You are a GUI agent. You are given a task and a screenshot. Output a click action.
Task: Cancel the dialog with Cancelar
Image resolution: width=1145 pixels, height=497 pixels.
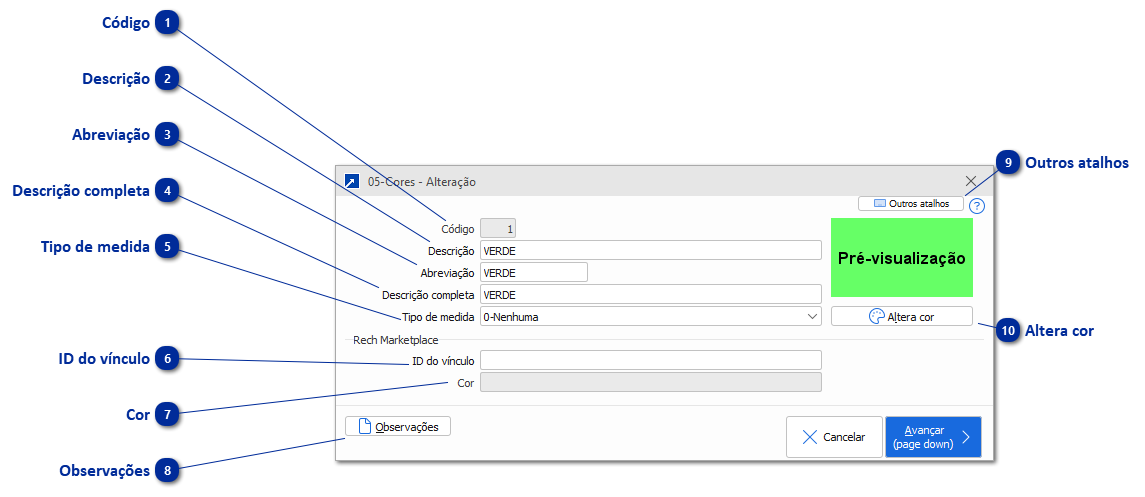pyautogui.click(x=834, y=436)
